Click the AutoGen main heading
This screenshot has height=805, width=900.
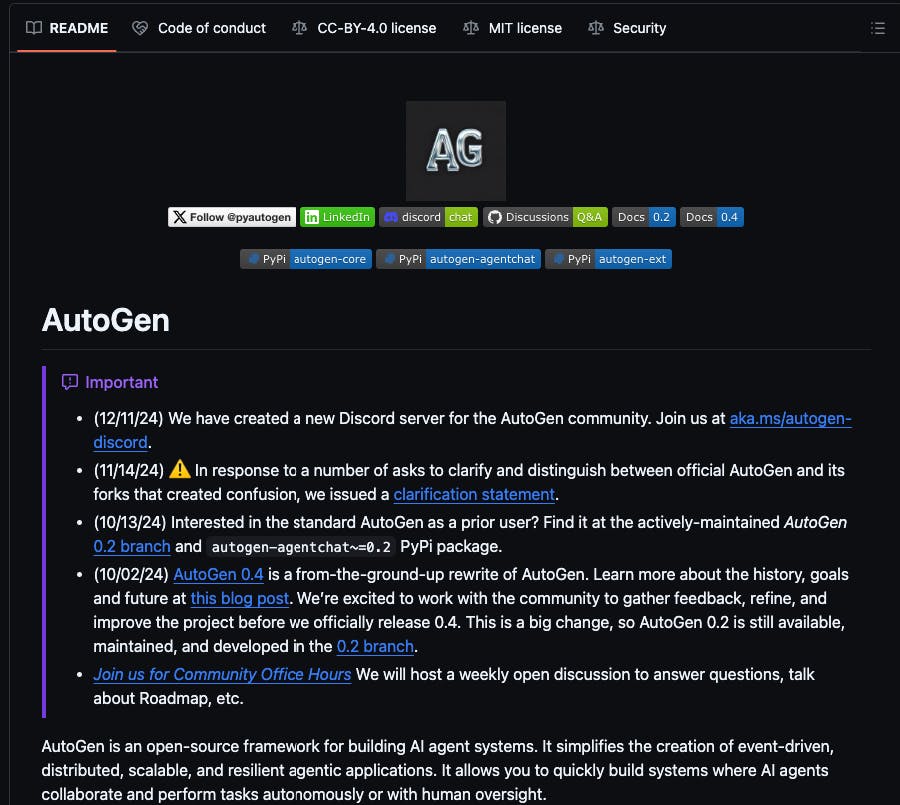coord(106,320)
